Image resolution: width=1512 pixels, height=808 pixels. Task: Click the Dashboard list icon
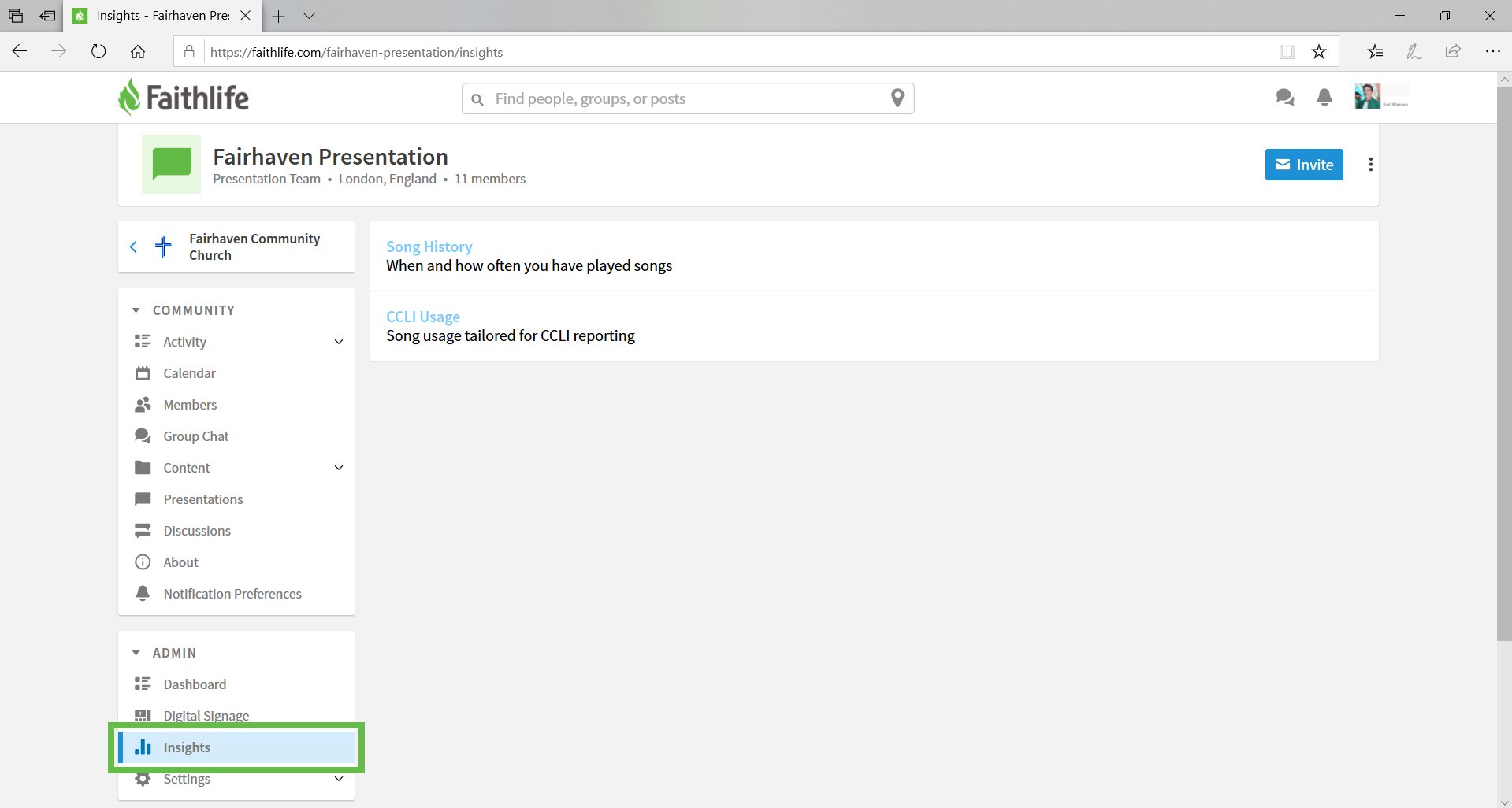tap(143, 684)
